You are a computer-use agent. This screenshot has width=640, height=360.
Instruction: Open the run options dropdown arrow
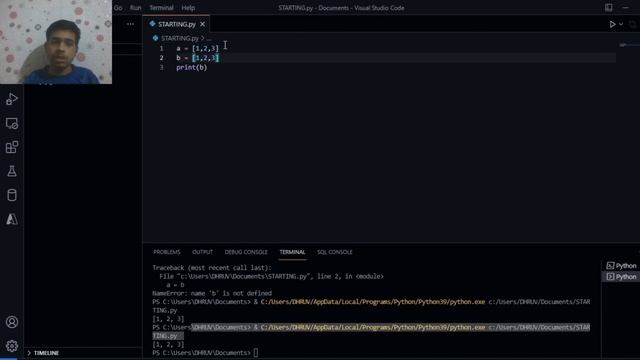tap(621, 24)
